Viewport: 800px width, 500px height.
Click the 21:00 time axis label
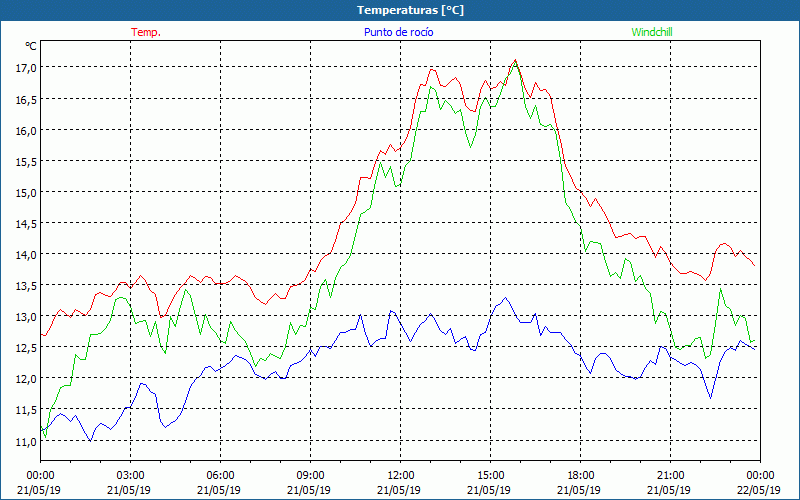coord(670,476)
